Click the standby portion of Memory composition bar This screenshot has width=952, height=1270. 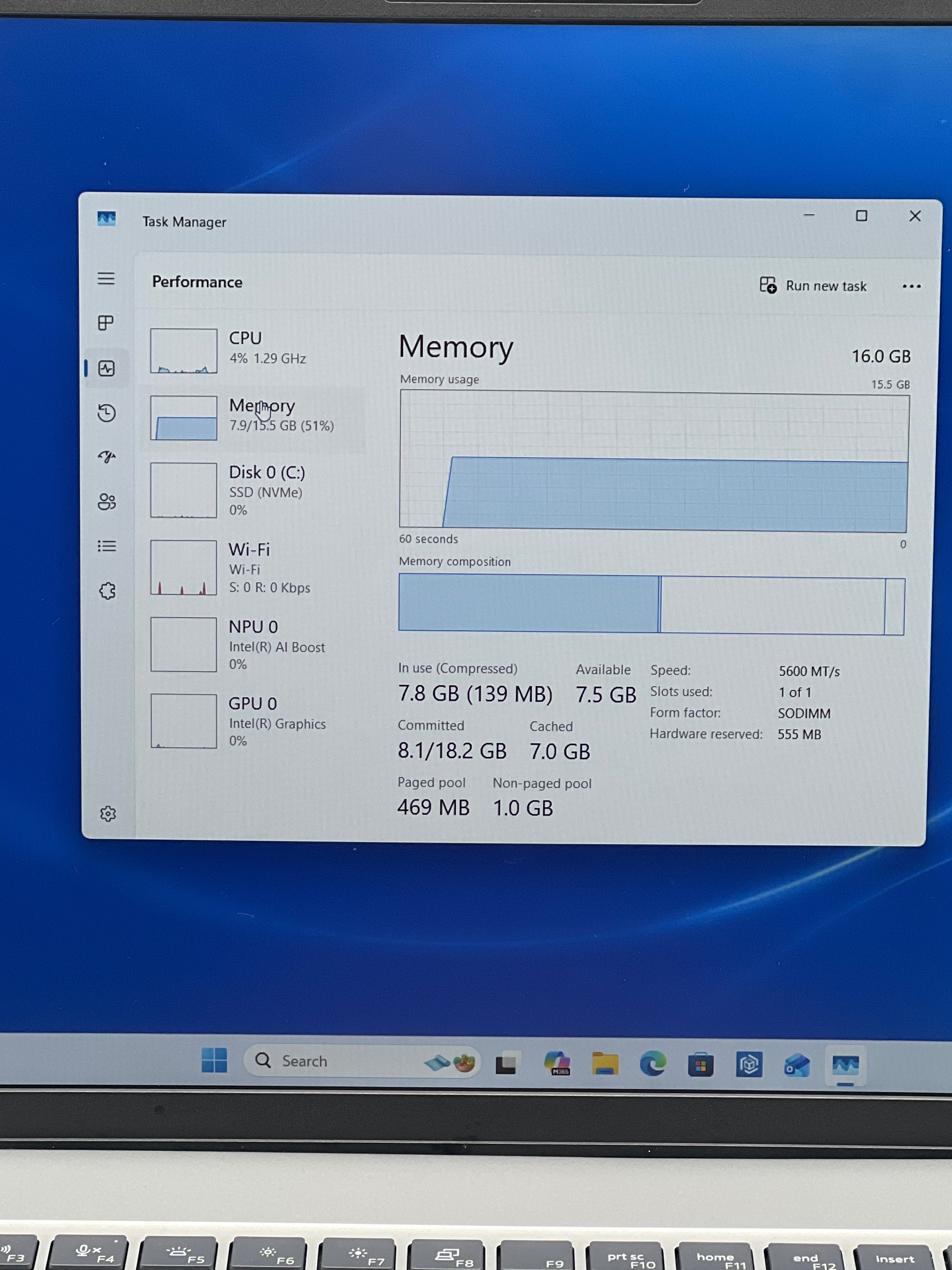[773, 606]
